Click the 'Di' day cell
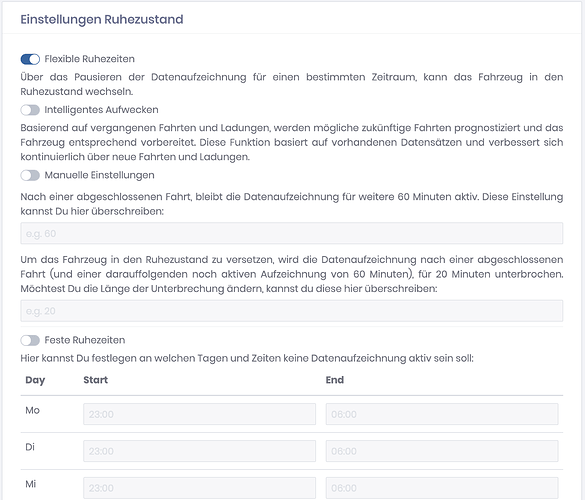This screenshot has height=500, width=585. tap(30, 447)
